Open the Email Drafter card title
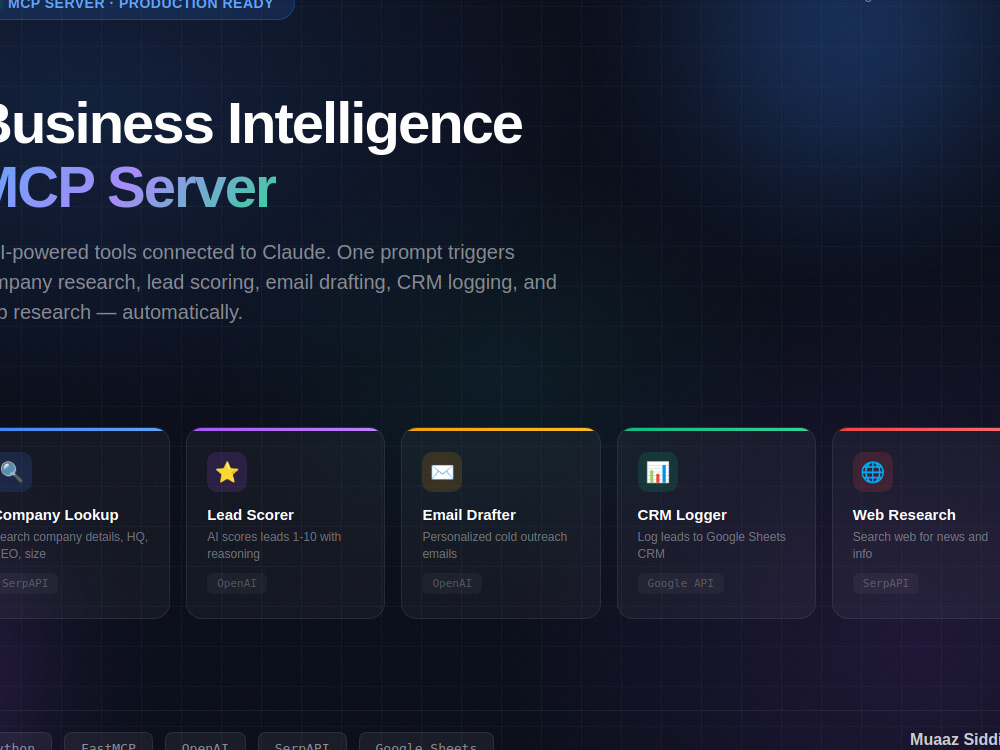The width and height of the screenshot is (1000, 750). 469,515
